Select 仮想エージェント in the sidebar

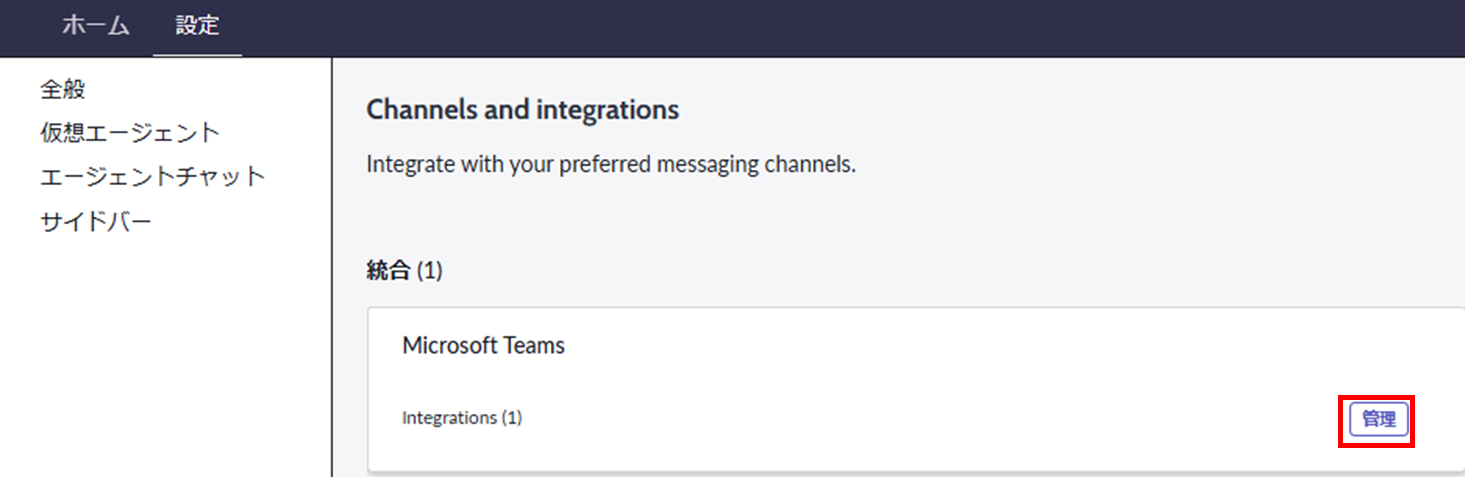tap(130, 133)
